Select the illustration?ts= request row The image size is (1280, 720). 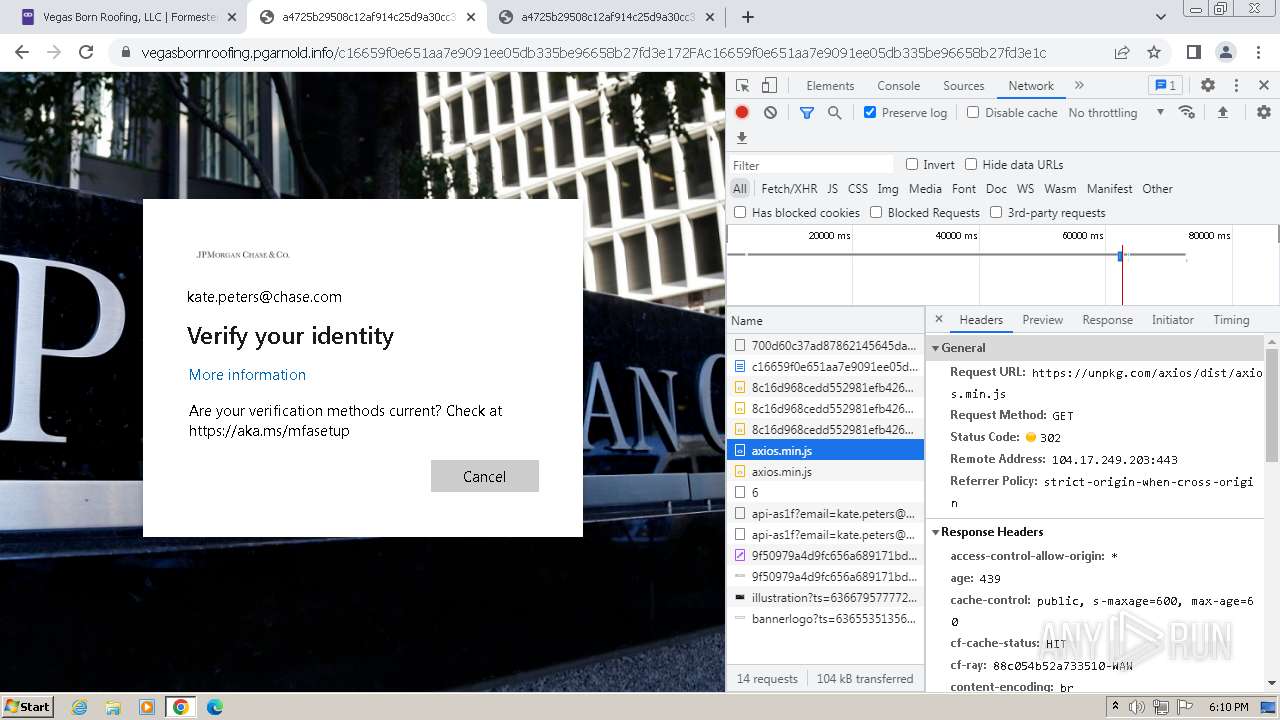point(825,598)
